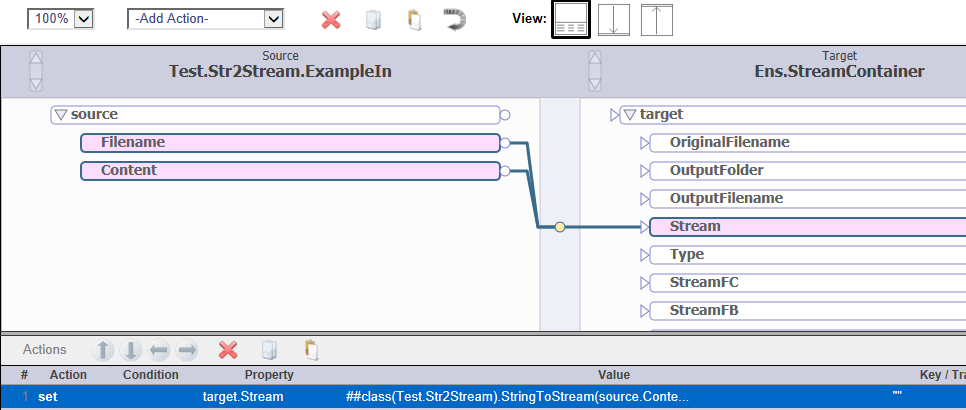Click the top toolbar paste clipboard icon
This screenshot has width=966, height=410.
tap(415, 20)
